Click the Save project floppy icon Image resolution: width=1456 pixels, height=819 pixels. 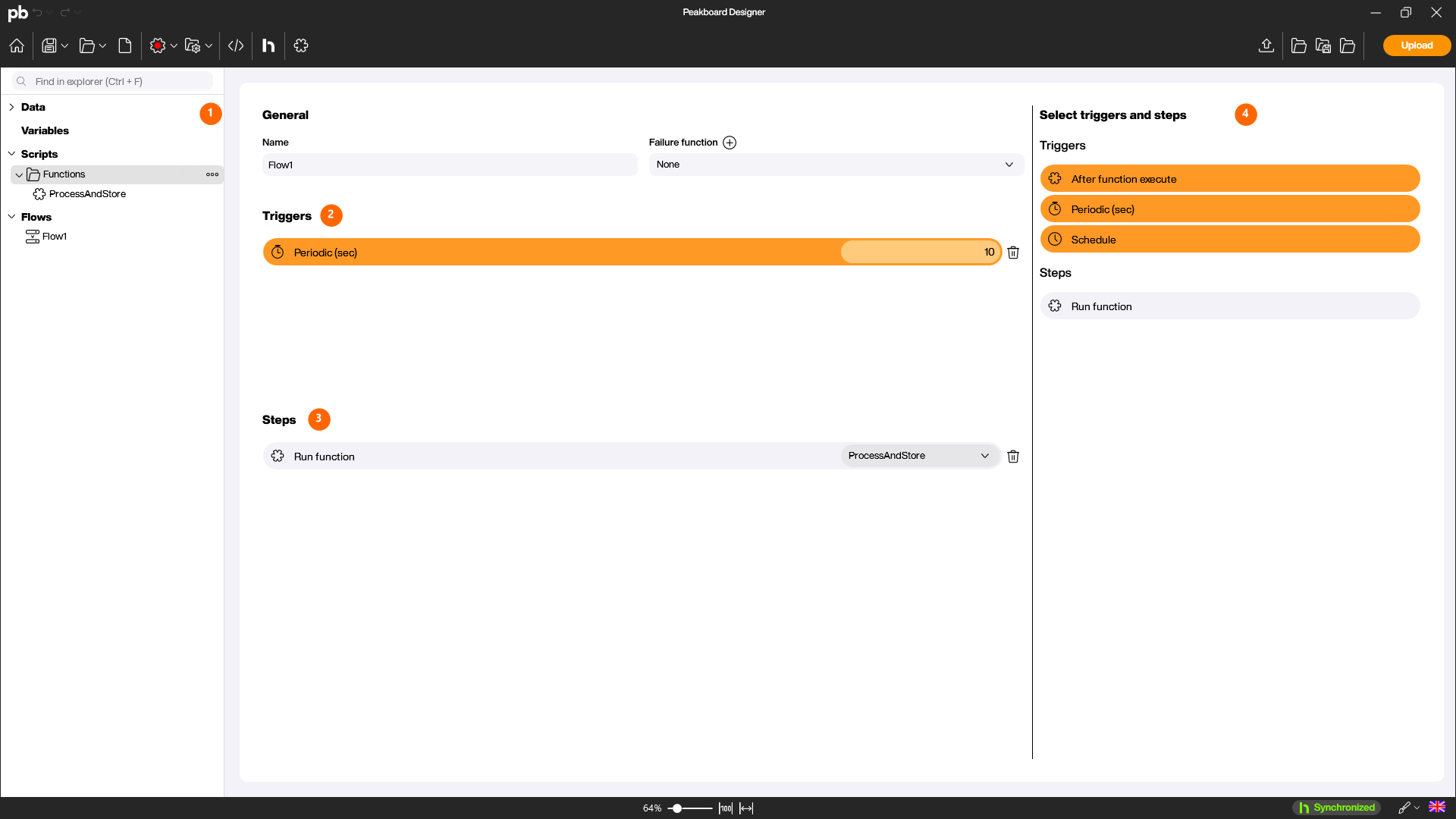(x=49, y=45)
